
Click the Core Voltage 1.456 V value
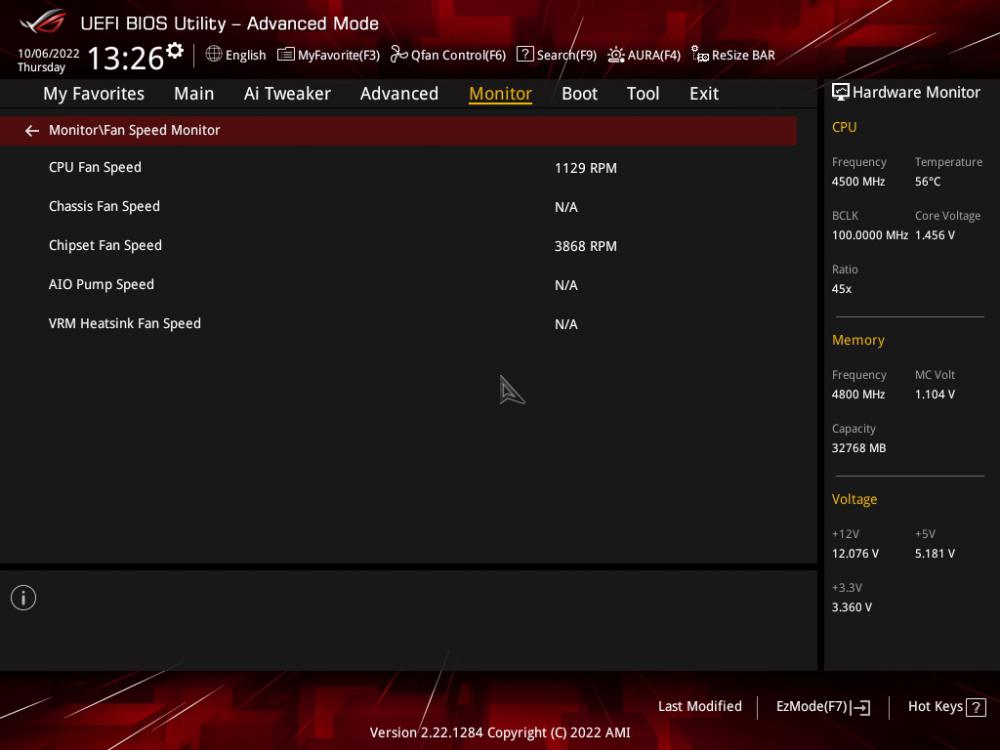coord(935,235)
